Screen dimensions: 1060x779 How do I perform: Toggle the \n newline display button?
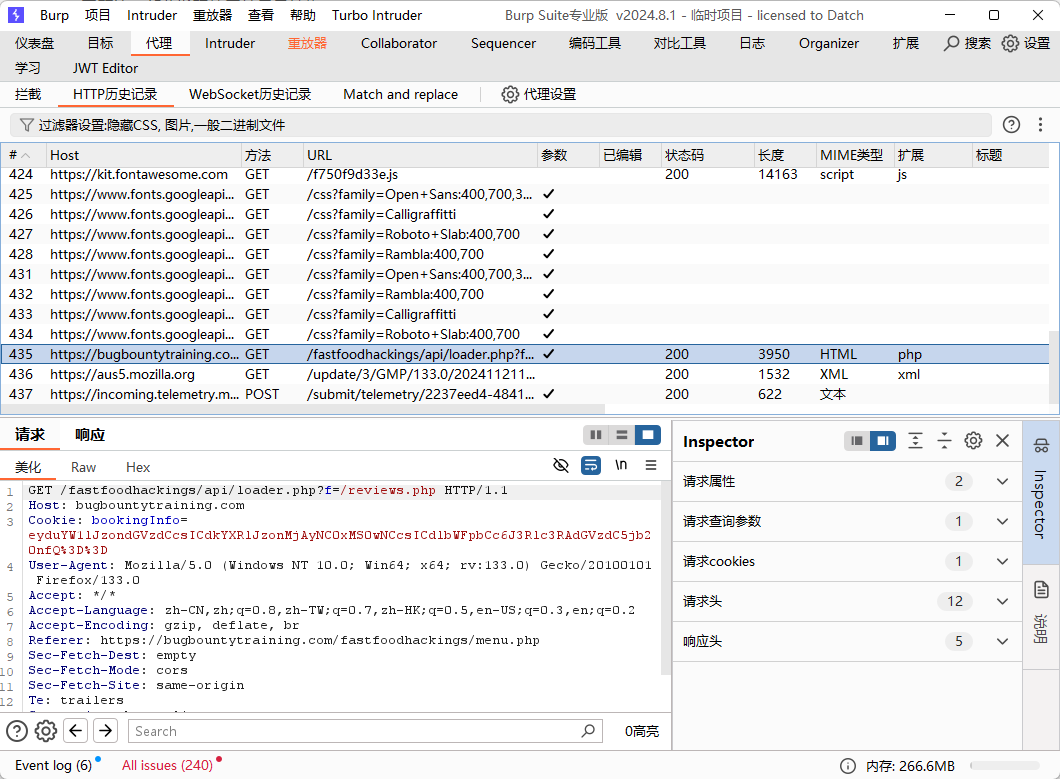coord(621,466)
